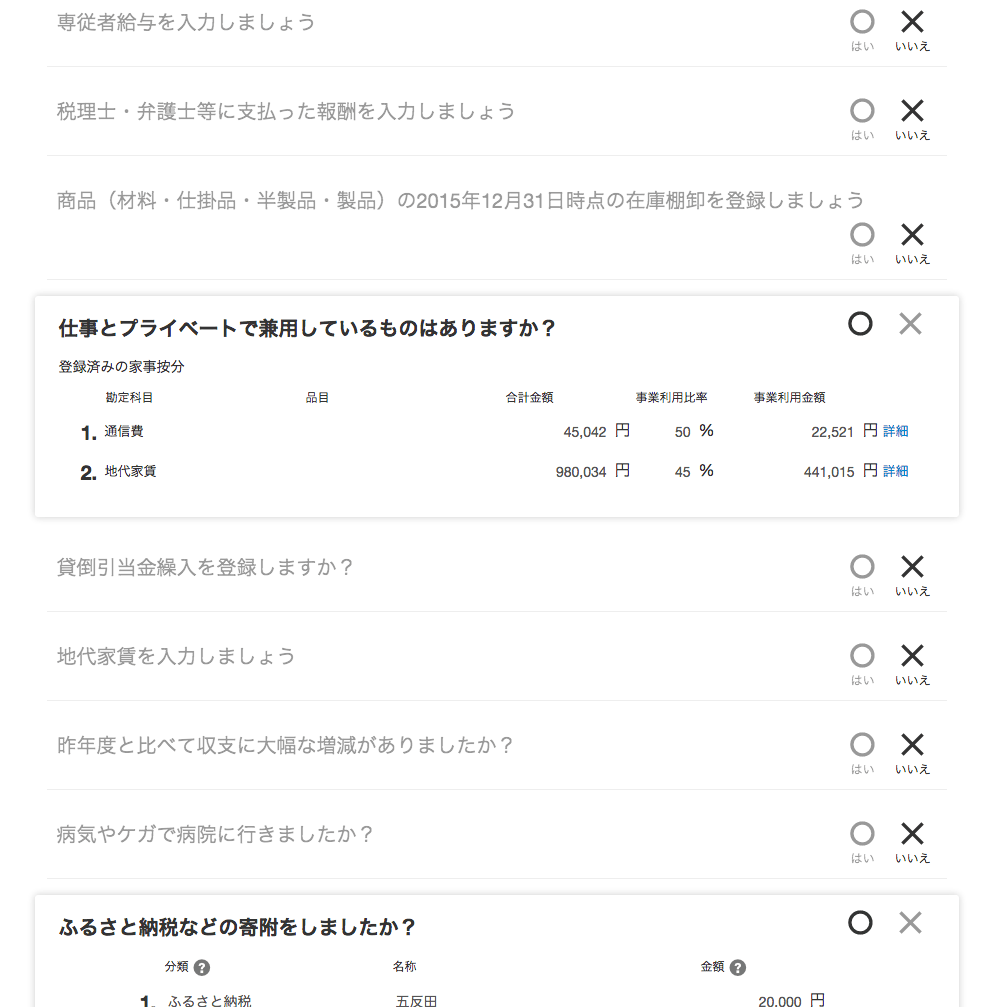This screenshot has width=990, height=1007.
Task: Click help icon next to 分類 header
Action: click(x=201, y=968)
